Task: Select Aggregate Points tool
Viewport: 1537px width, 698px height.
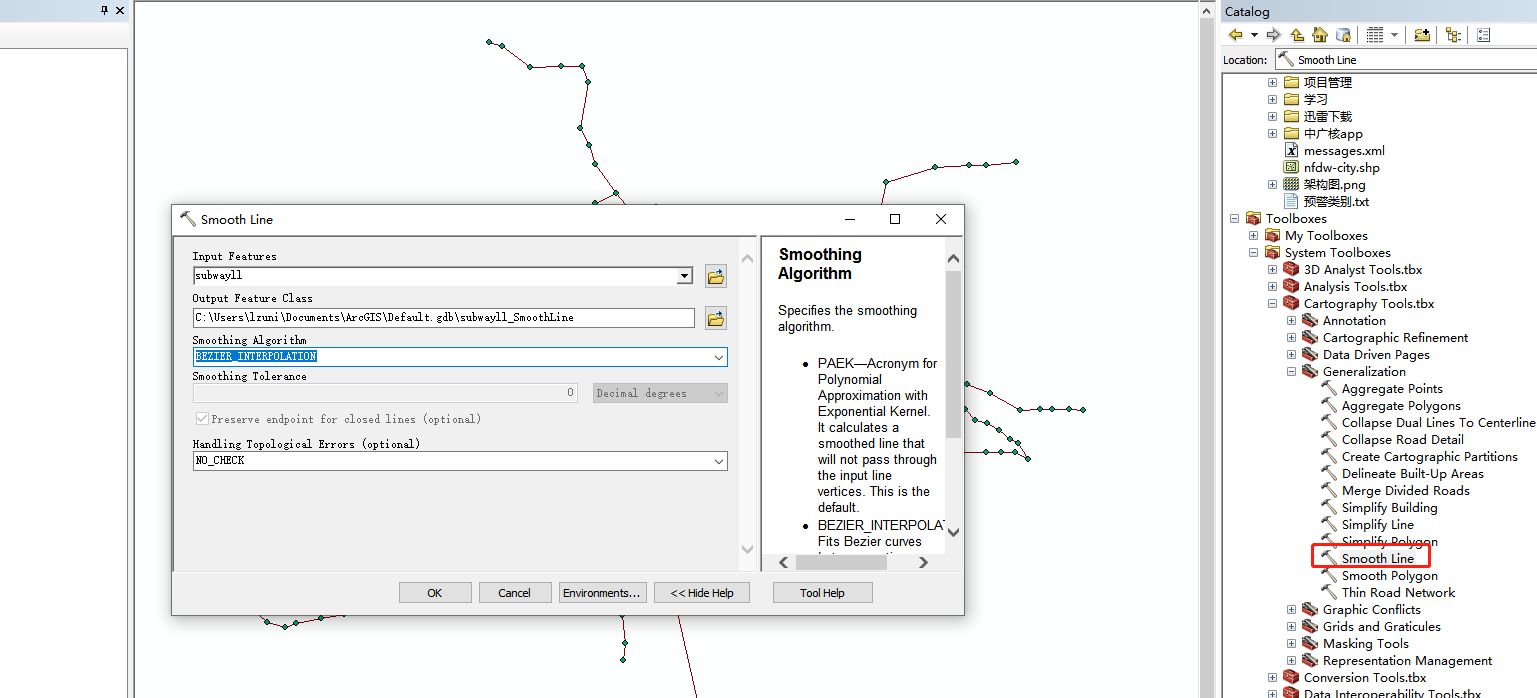Action: pyautogui.click(x=1392, y=388)
